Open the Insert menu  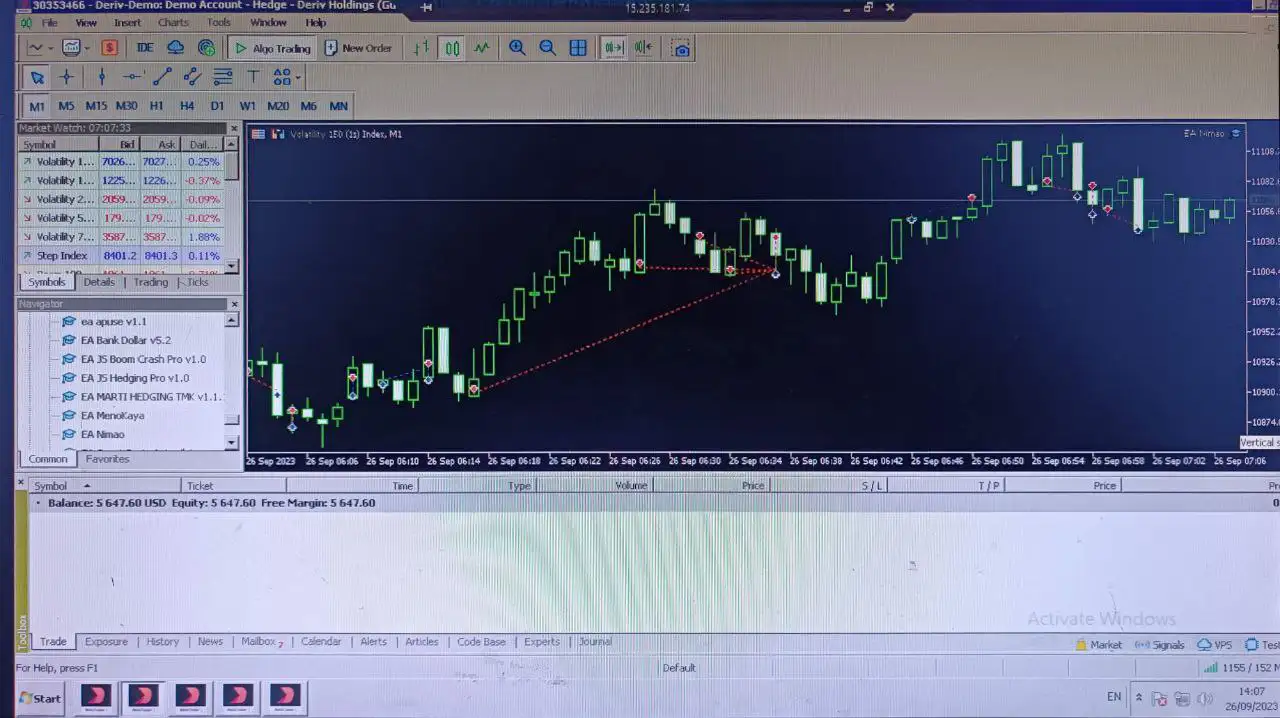[127, 22]
